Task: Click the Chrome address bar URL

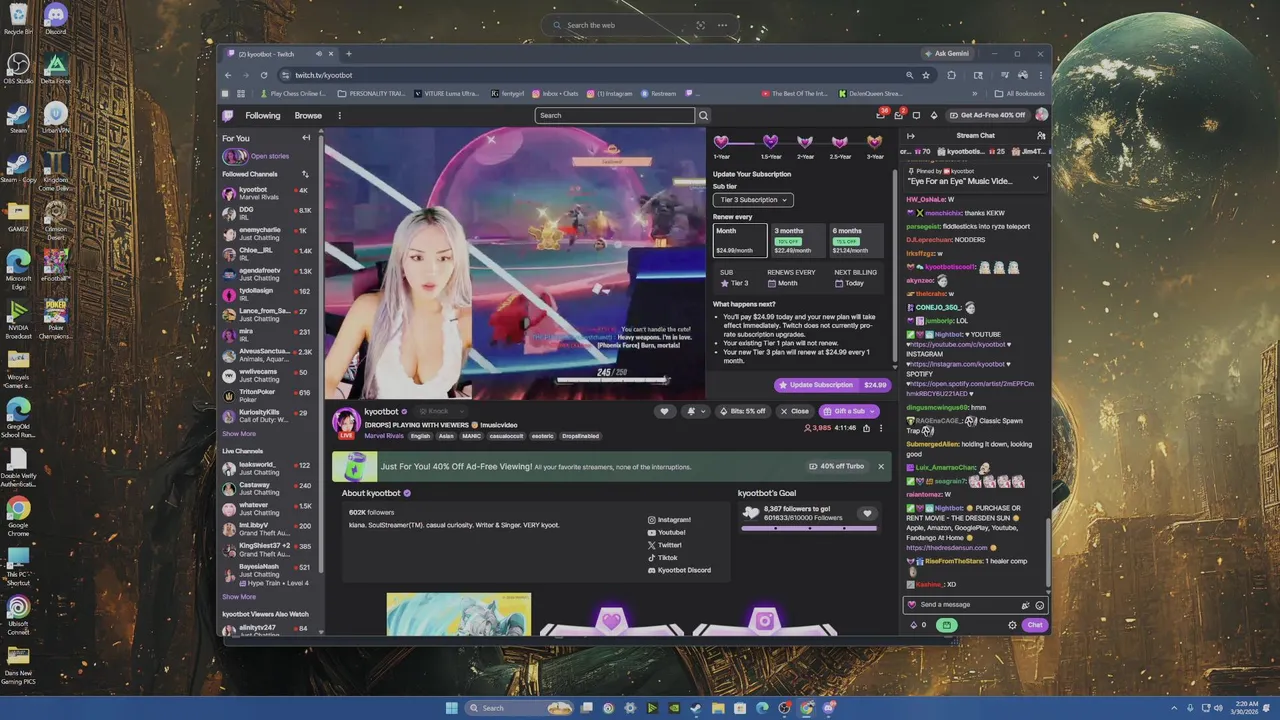Action: point(323,75)
